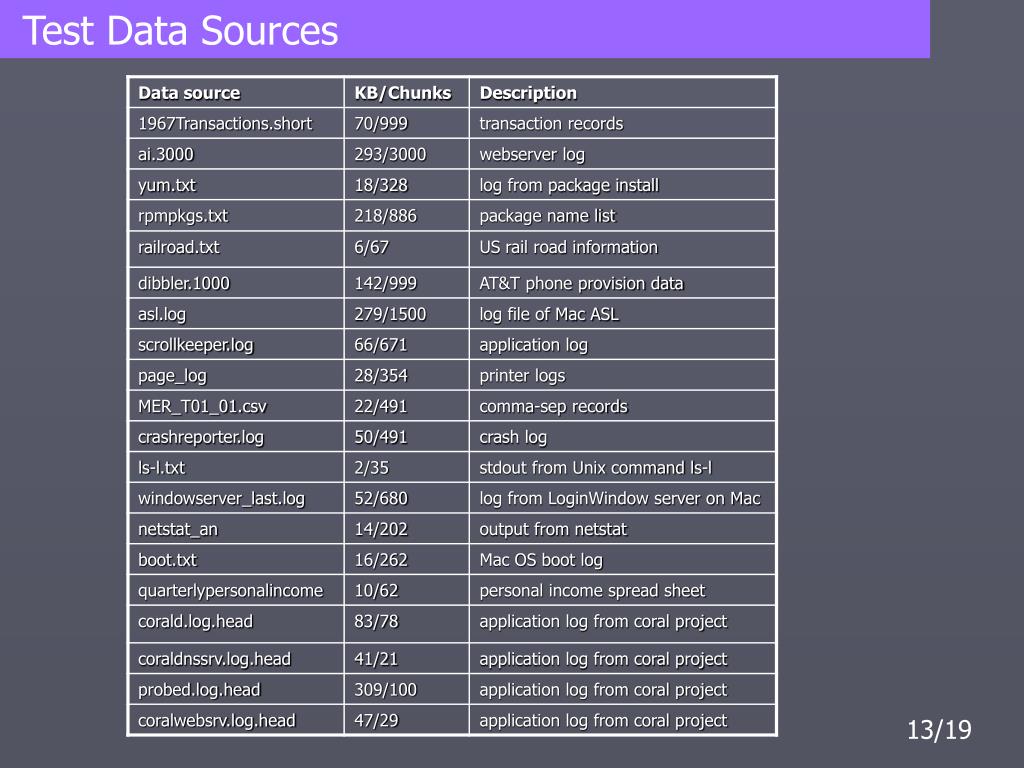This screenshot has height=768, width=1024.
Task: Click the rpmpkgs.txt entry
Action: pyautogui.click(x=183, y=216)
